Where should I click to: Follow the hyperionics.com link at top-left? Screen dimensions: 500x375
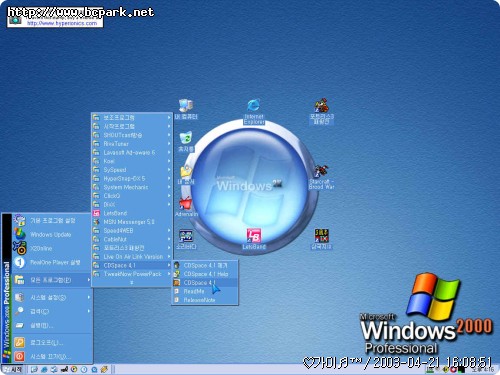62,23
